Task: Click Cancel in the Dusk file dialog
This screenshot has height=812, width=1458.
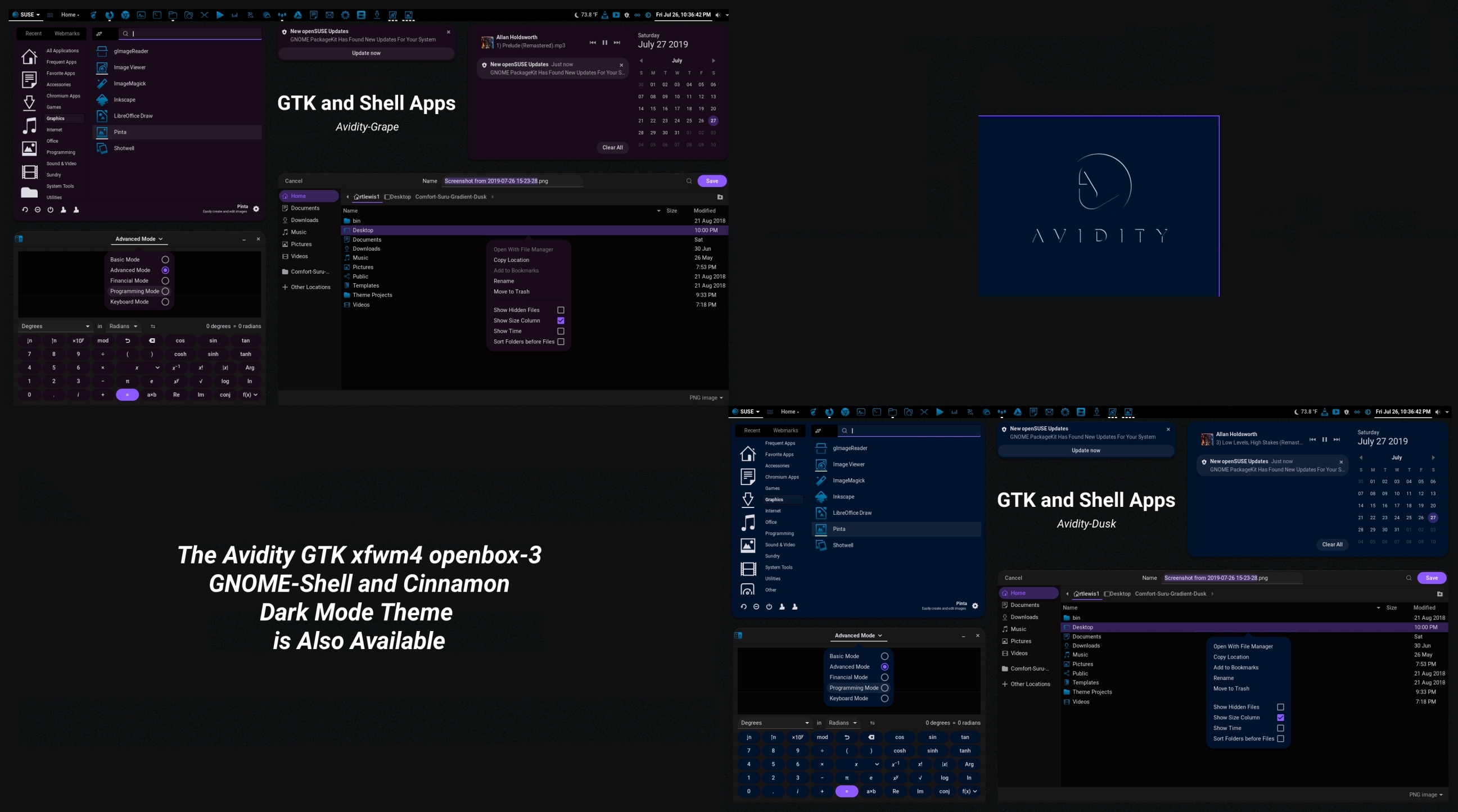Action: click(x=1013, y=578)
